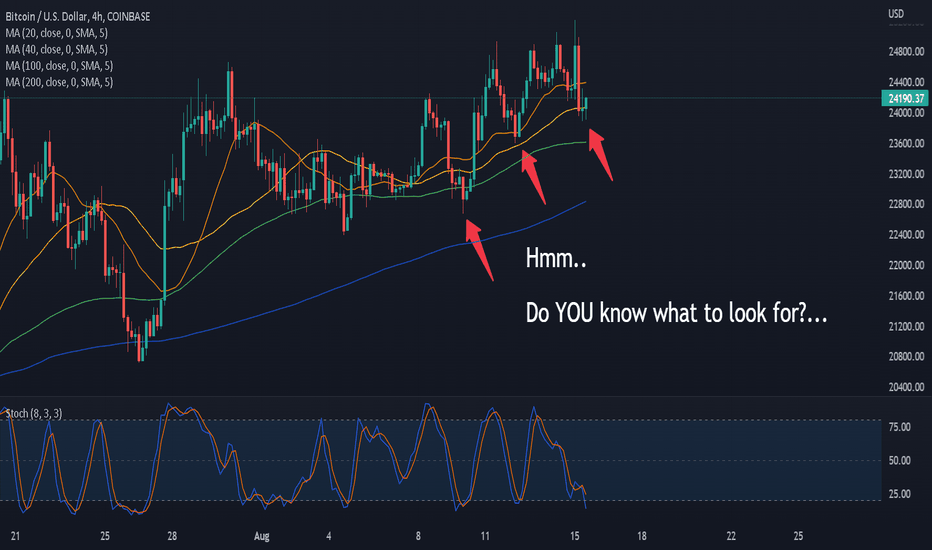Click the 8 date on time axis

pyautogui.click(x=418, y=536)
